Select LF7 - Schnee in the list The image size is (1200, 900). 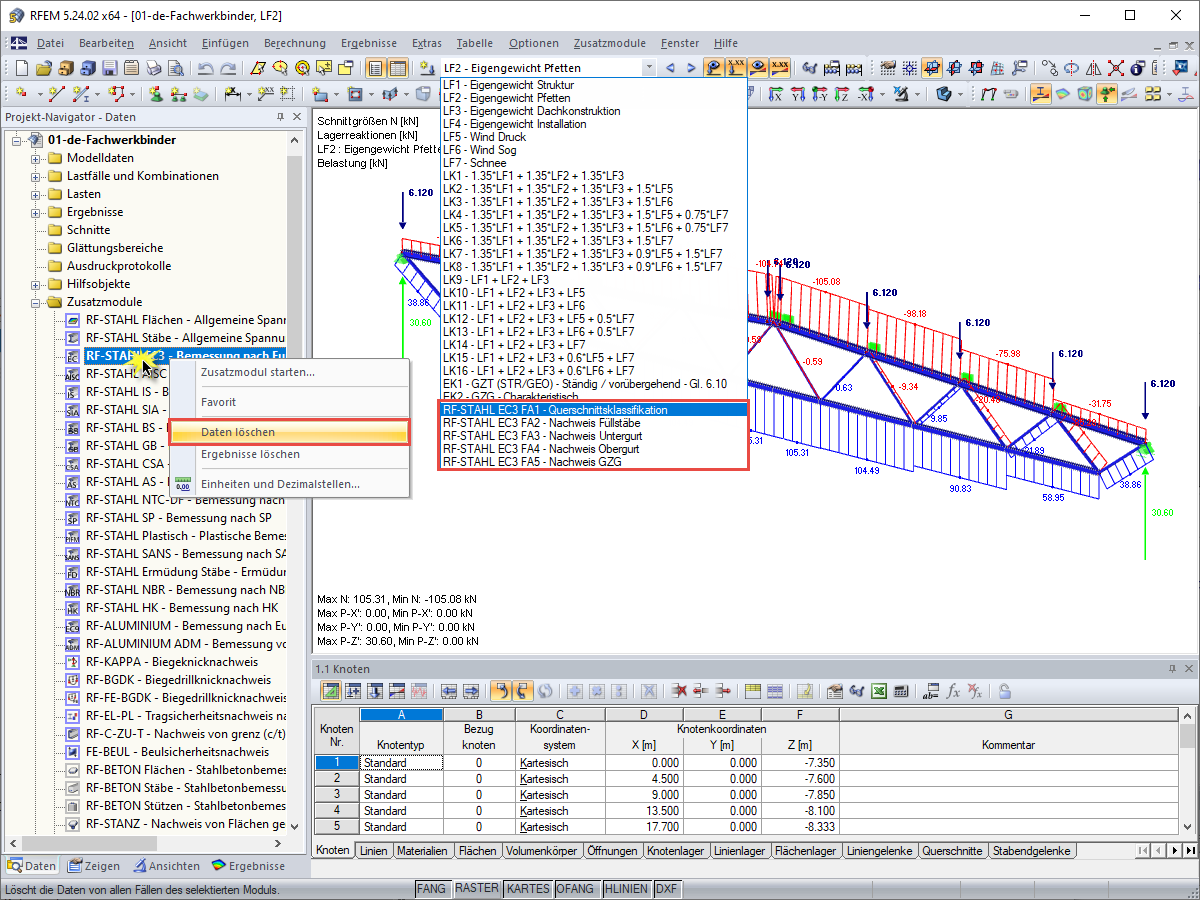coord(594,163)
